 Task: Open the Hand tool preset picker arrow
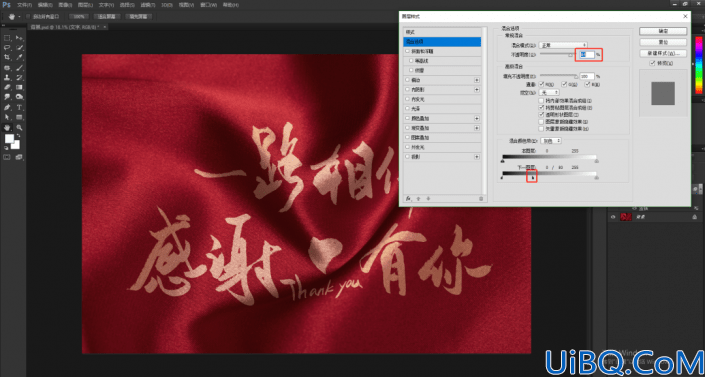click(20, 17)
